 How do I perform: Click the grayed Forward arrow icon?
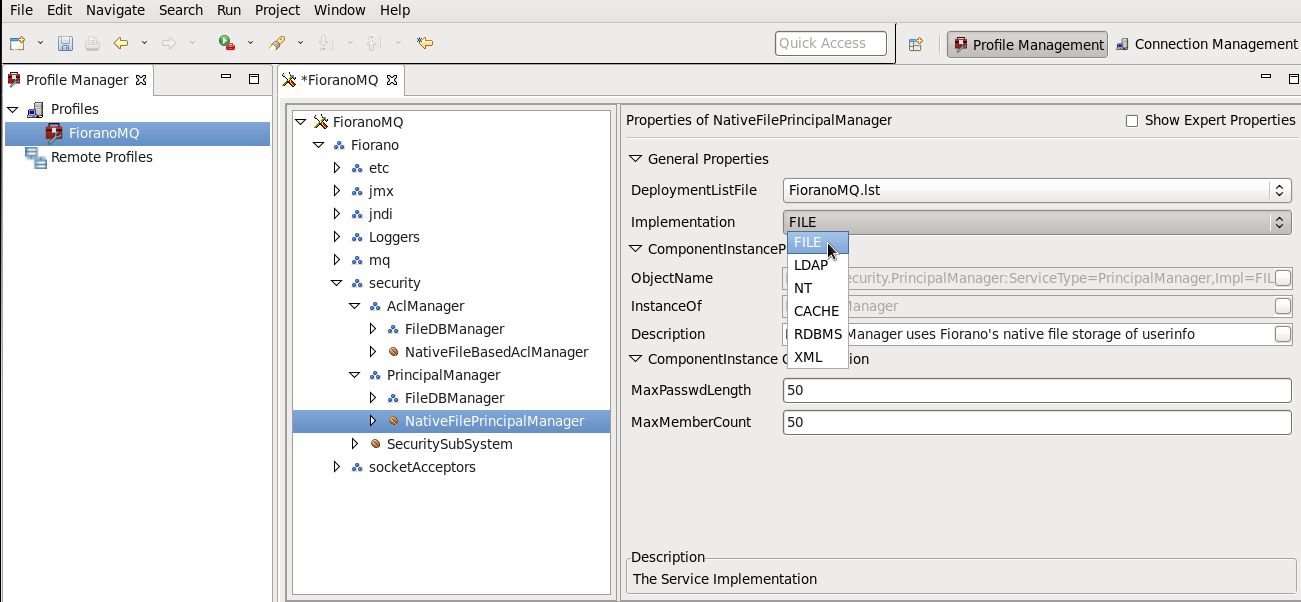(169, 43)
